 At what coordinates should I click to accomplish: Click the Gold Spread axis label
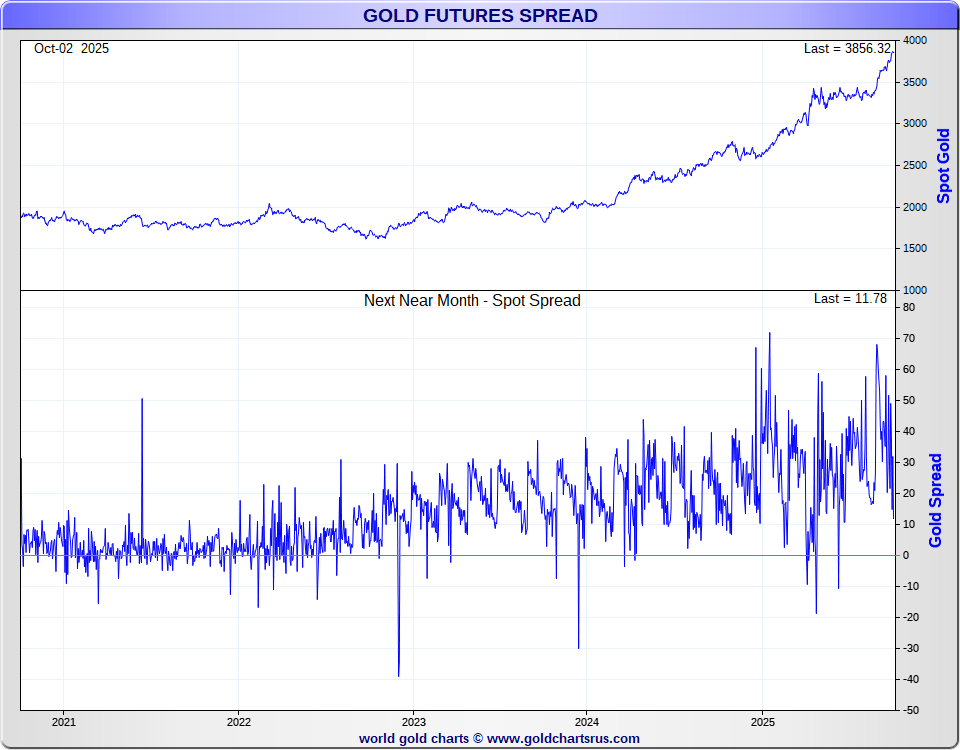point(935,501)
